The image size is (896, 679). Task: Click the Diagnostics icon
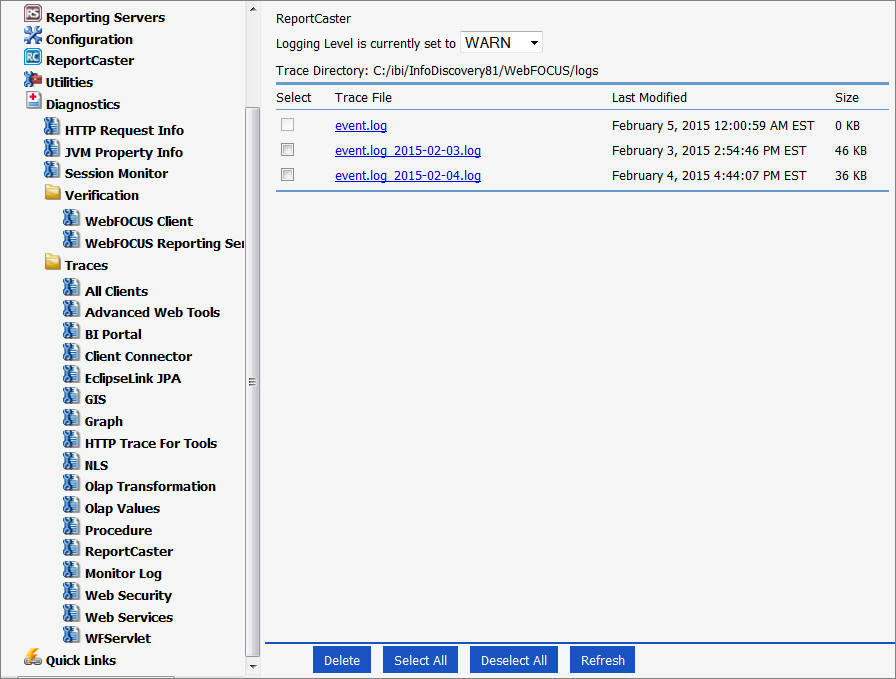point(34,100)
